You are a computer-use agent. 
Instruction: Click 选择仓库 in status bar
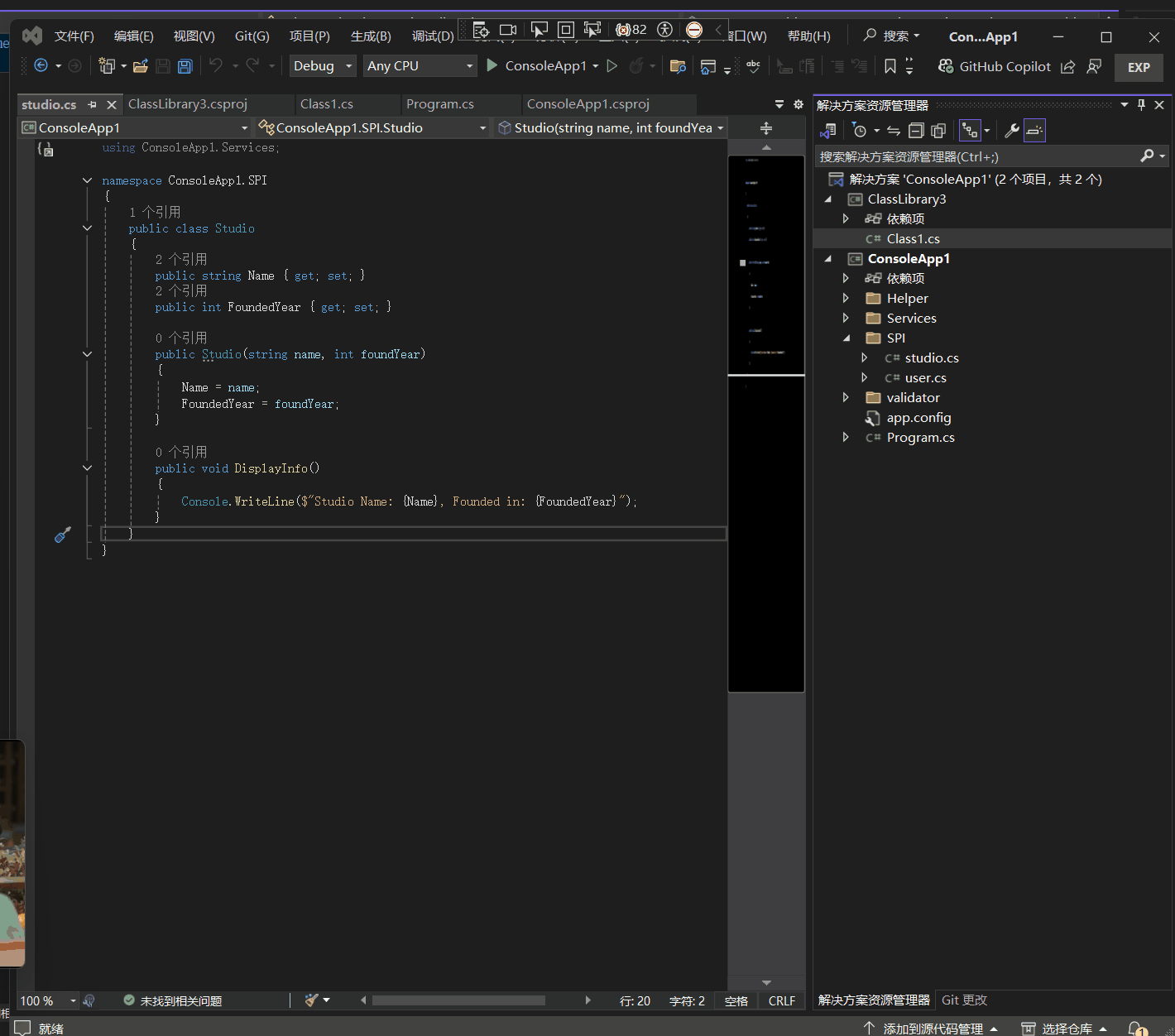point(1066,1028)
